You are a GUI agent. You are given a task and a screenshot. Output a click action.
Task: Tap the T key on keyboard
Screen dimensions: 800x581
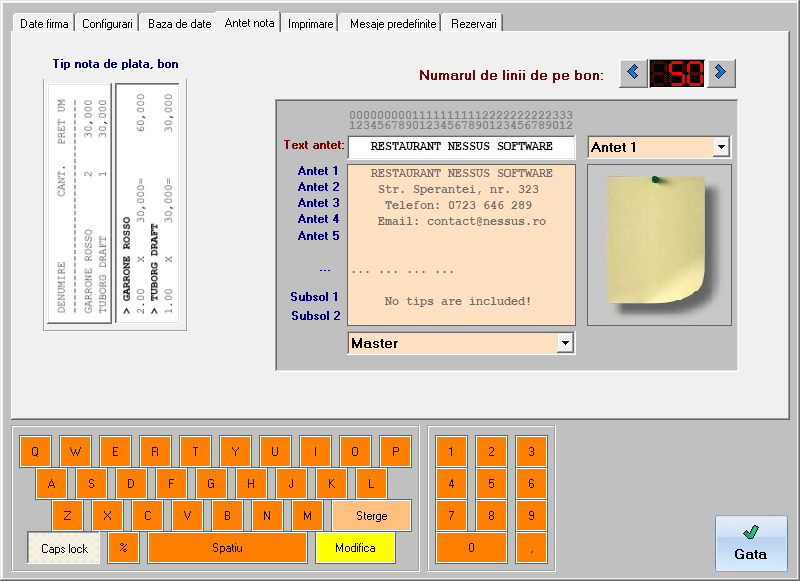tap(195, 451)
